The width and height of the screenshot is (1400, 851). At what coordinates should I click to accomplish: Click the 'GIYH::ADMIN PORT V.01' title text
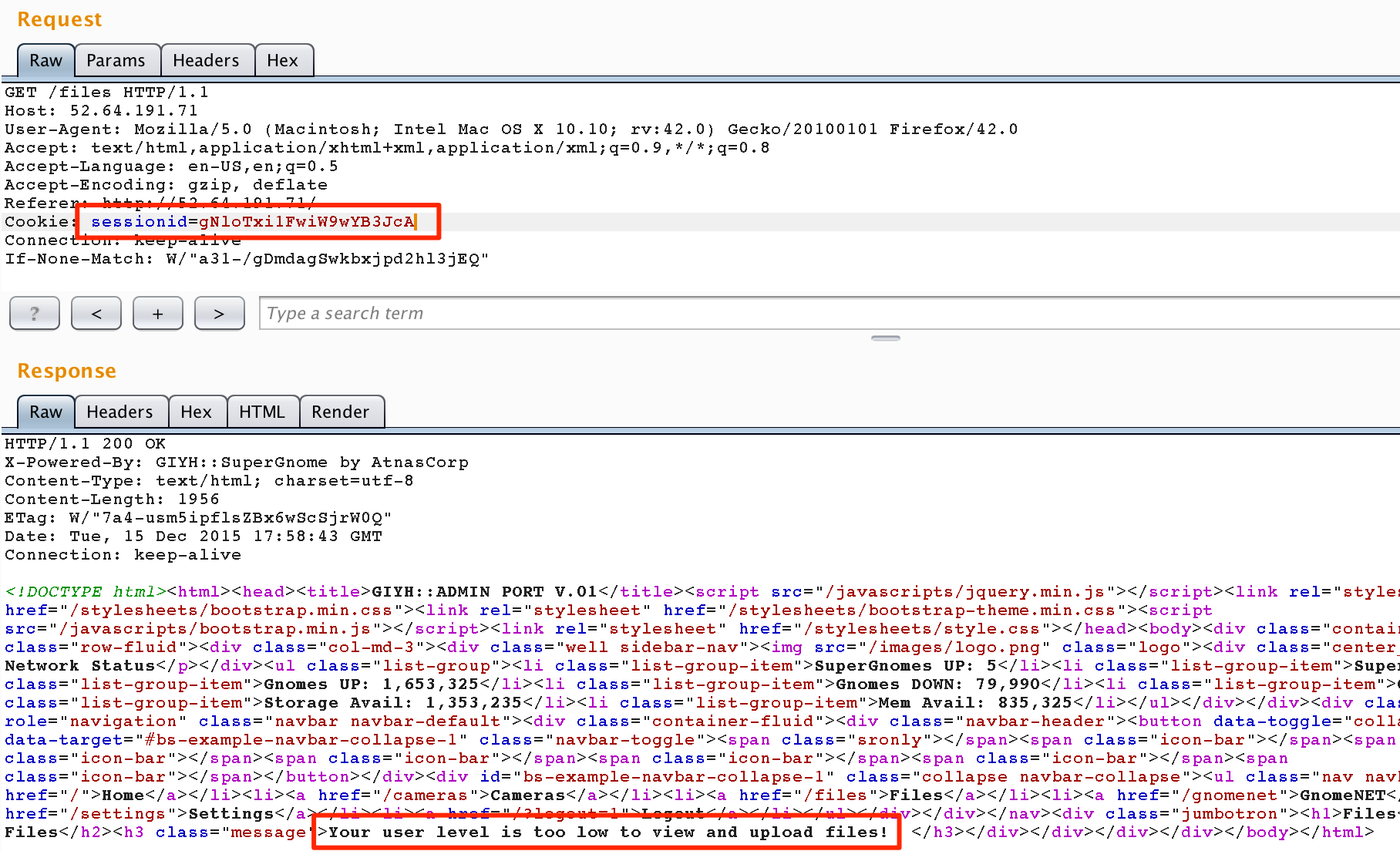[x=485, y=592]
